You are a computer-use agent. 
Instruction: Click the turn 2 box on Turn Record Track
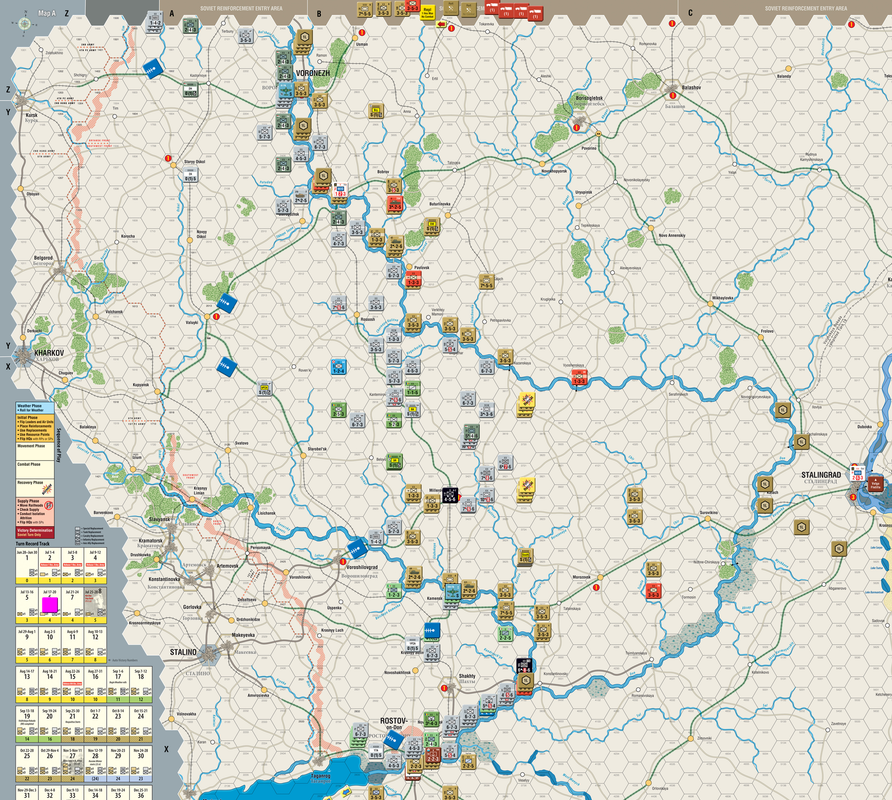click(49, 566)
